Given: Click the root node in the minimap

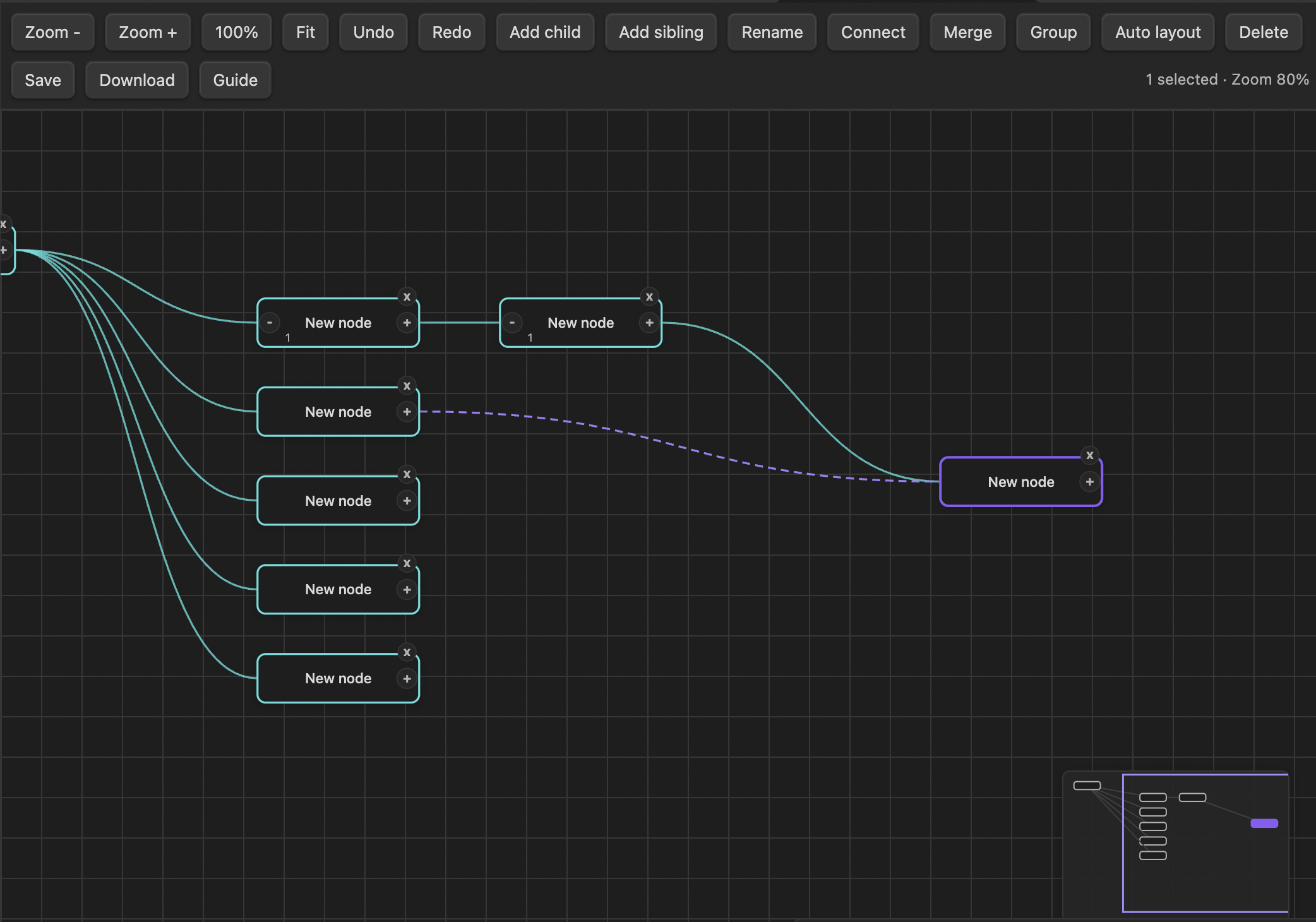Looking at the screenshot, I should pyautogui.click(x=1087, y=786).
